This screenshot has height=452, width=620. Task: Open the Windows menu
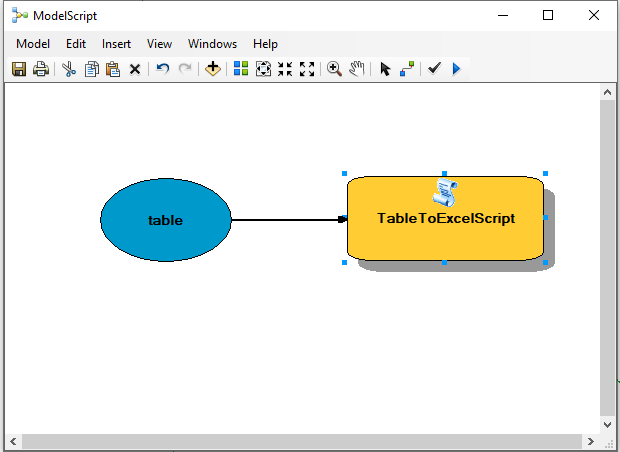pos(212,44)
